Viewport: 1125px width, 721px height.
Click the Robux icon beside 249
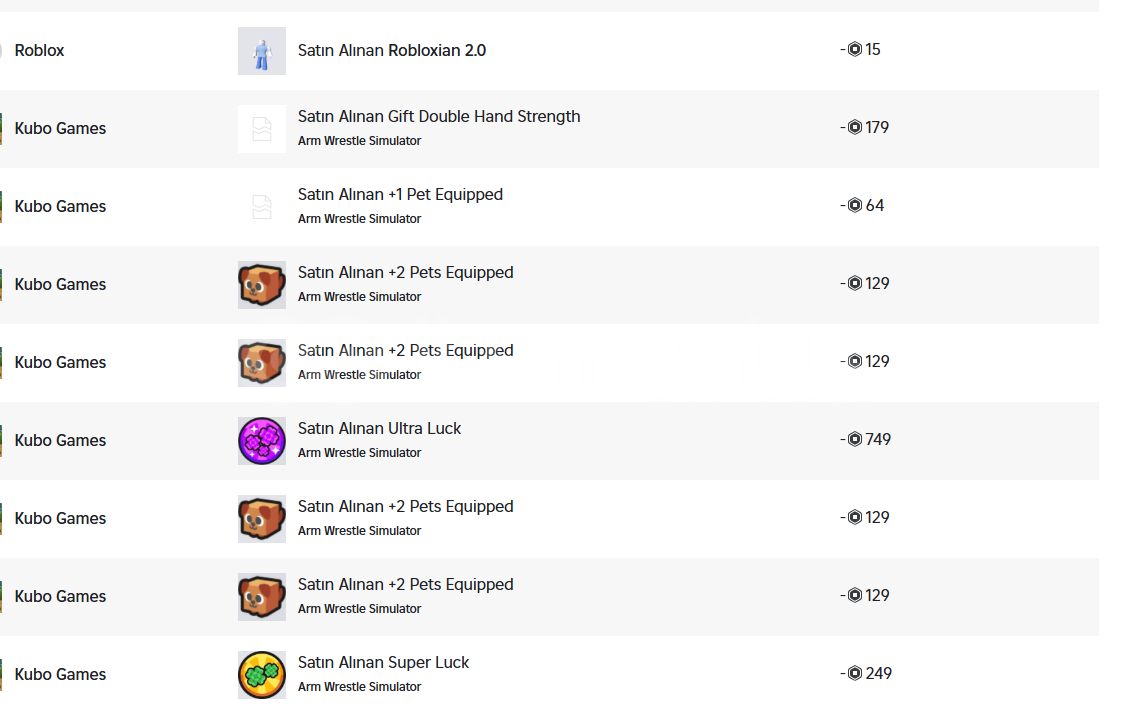855,673
